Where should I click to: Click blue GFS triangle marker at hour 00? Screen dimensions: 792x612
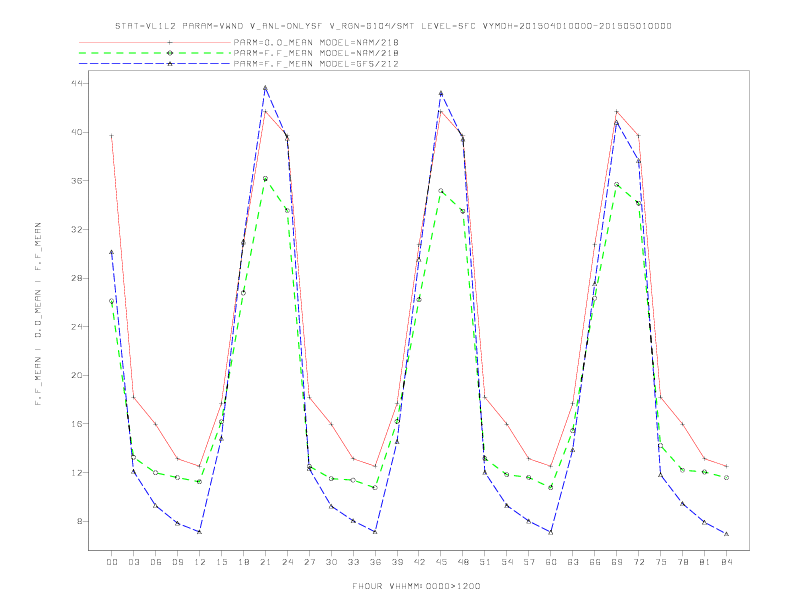pos(112,252)
